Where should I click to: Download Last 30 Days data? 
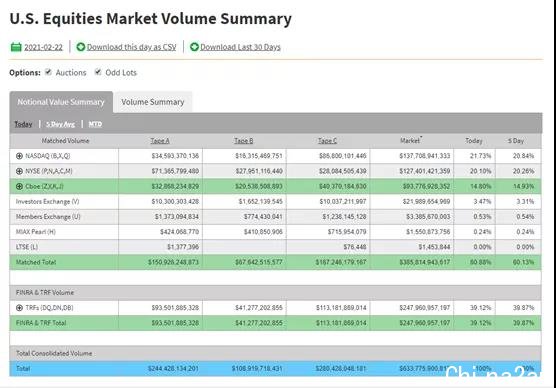click(240, 47)
